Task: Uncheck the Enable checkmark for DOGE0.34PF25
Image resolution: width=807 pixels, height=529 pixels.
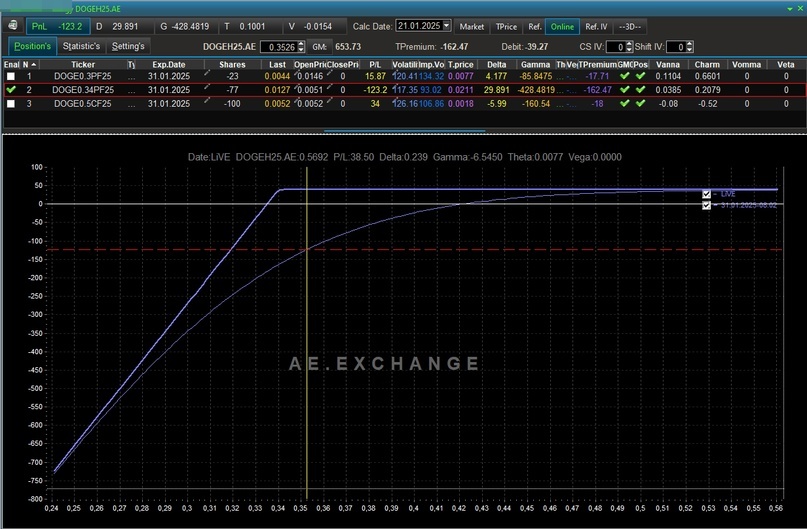Action: tap(11, 90)
